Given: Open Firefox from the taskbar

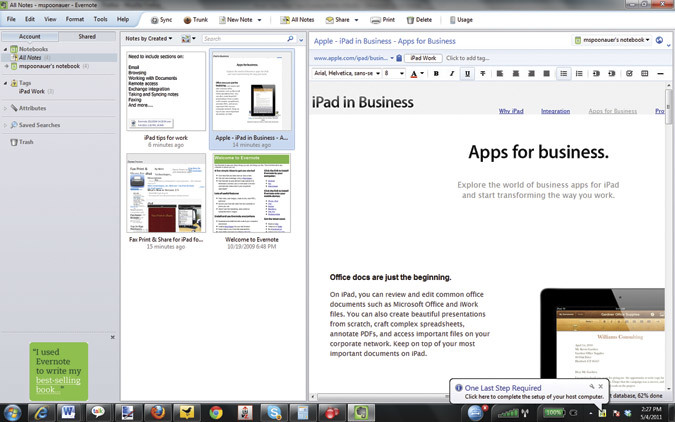Looking at the screenshot, I should [x=158, y=413].
